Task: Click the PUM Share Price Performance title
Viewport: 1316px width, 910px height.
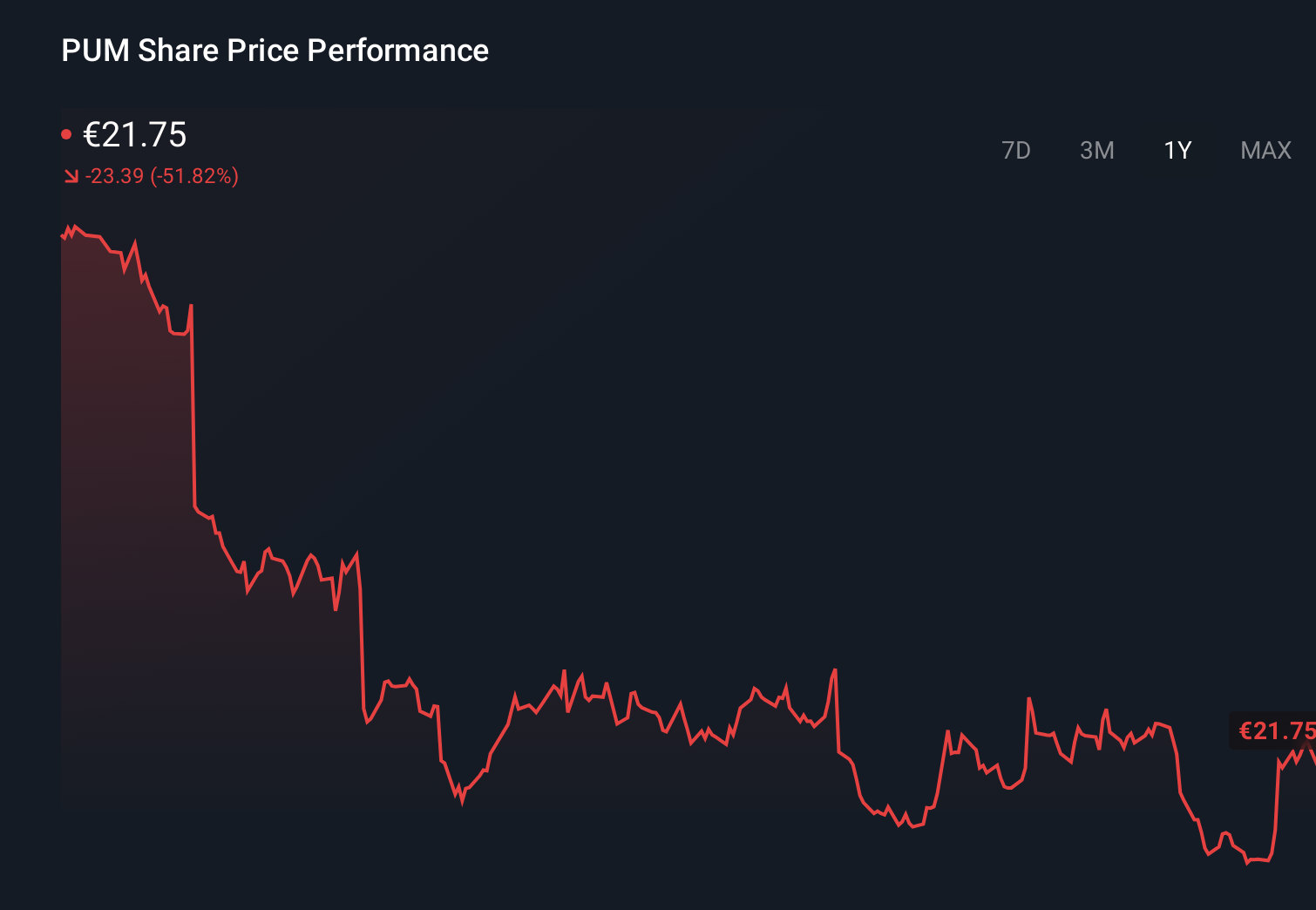Action: (275, 50)
